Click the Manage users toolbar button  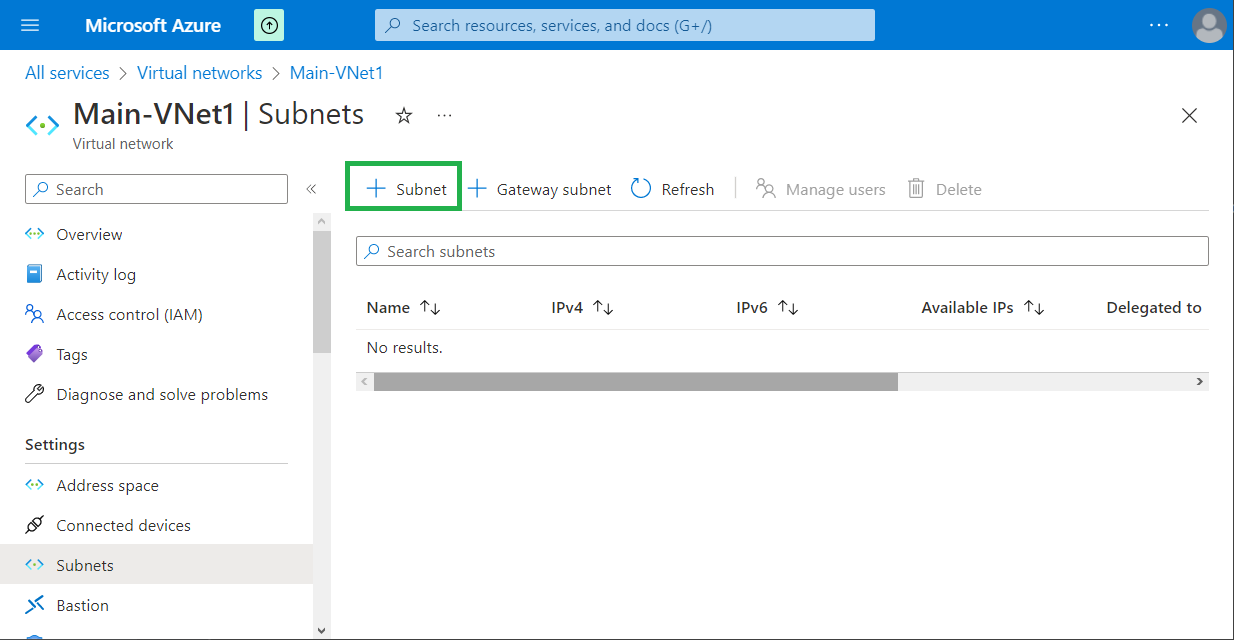(x=821, y=189)
